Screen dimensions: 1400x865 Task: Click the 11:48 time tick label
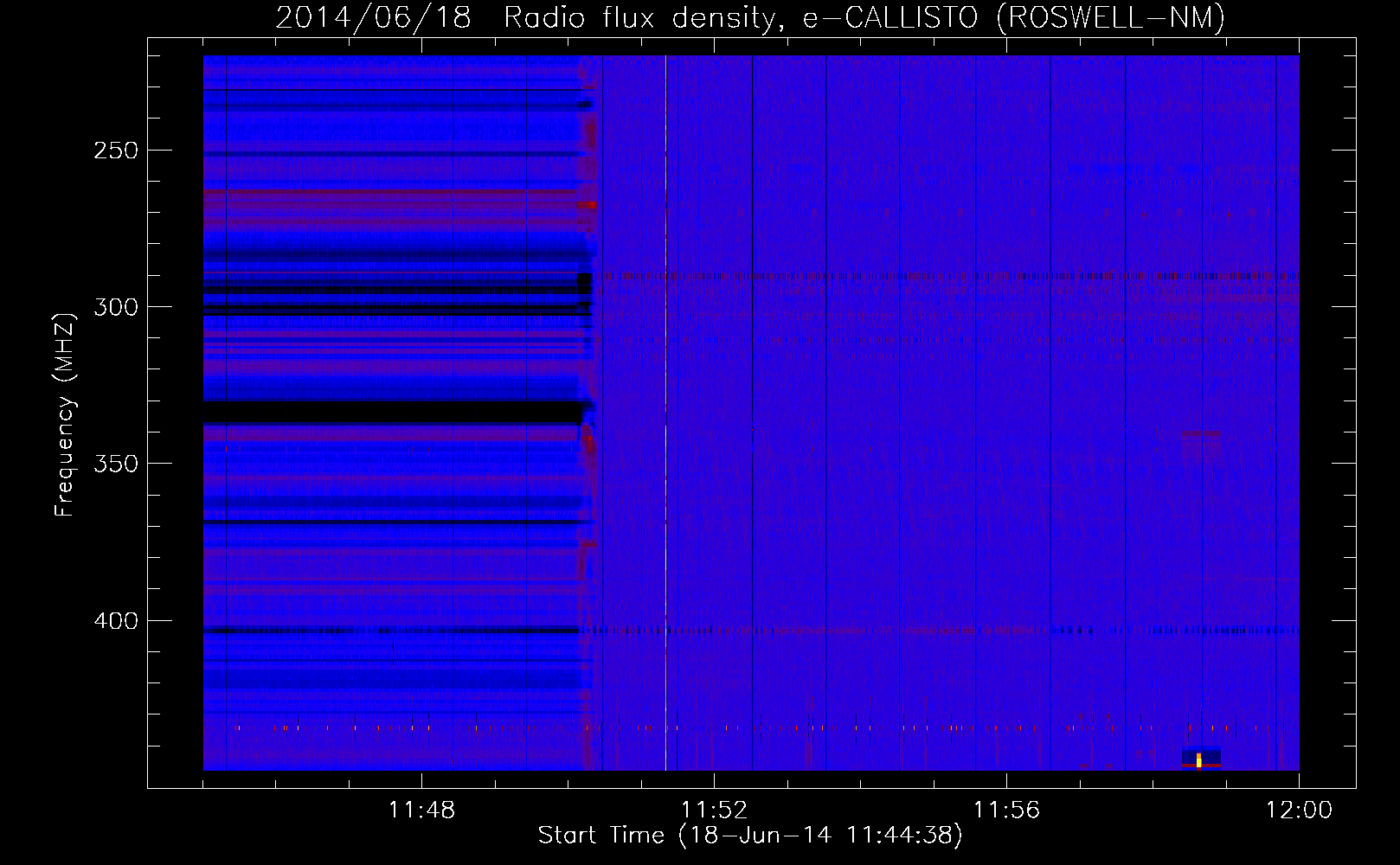[421, 811]
